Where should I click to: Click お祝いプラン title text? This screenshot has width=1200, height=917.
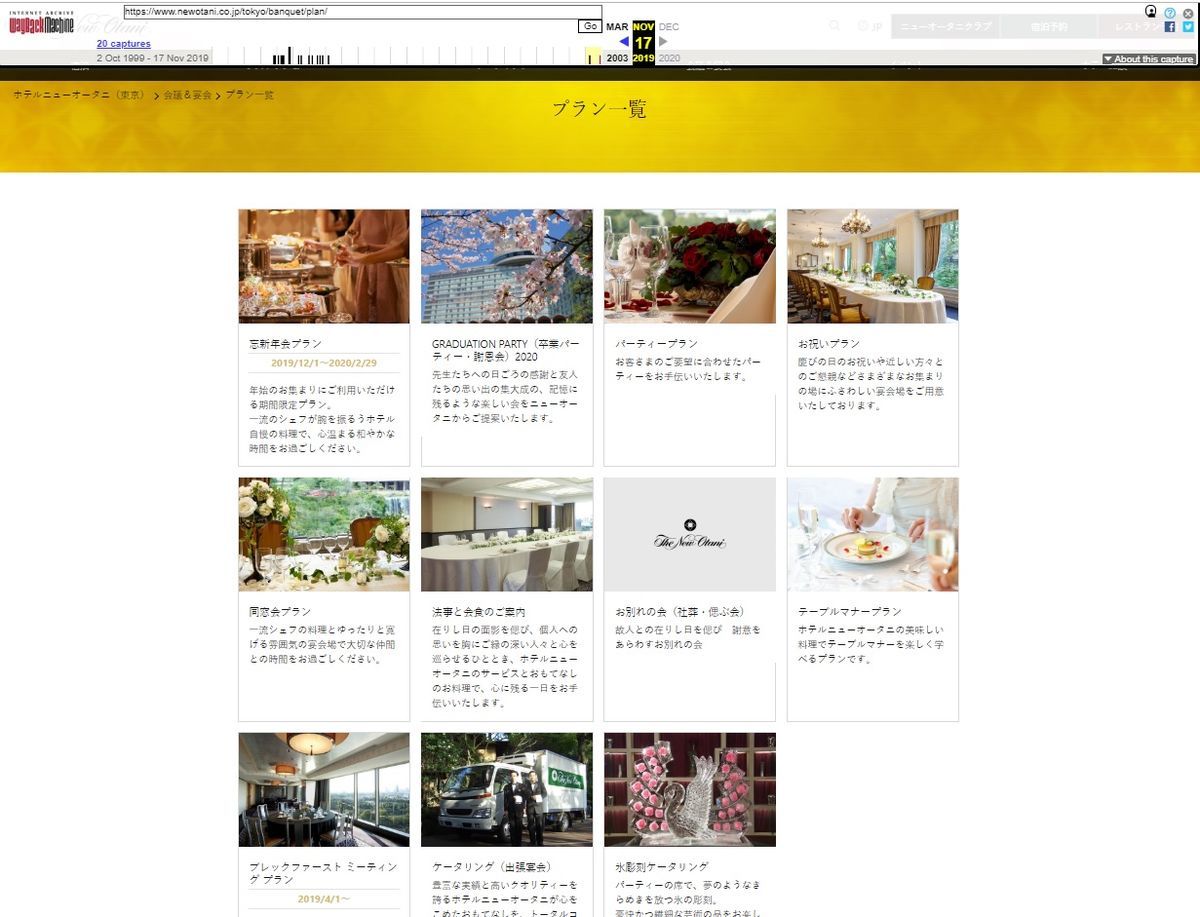[829, 343]
